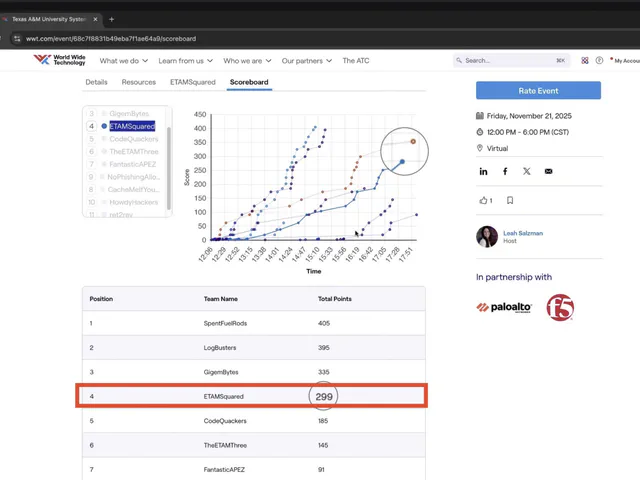The height and width of the screenshot is (480, 640).
Task: Click the Total Points column header
Action: [335, 299]
